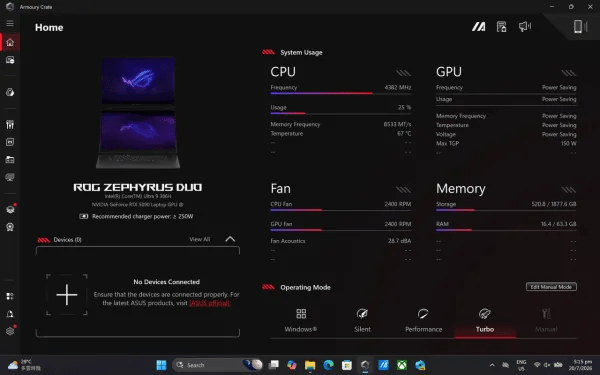Select the Windows operating mode
This screenshot has height=375, width=600.
click(x=301, y=321)
